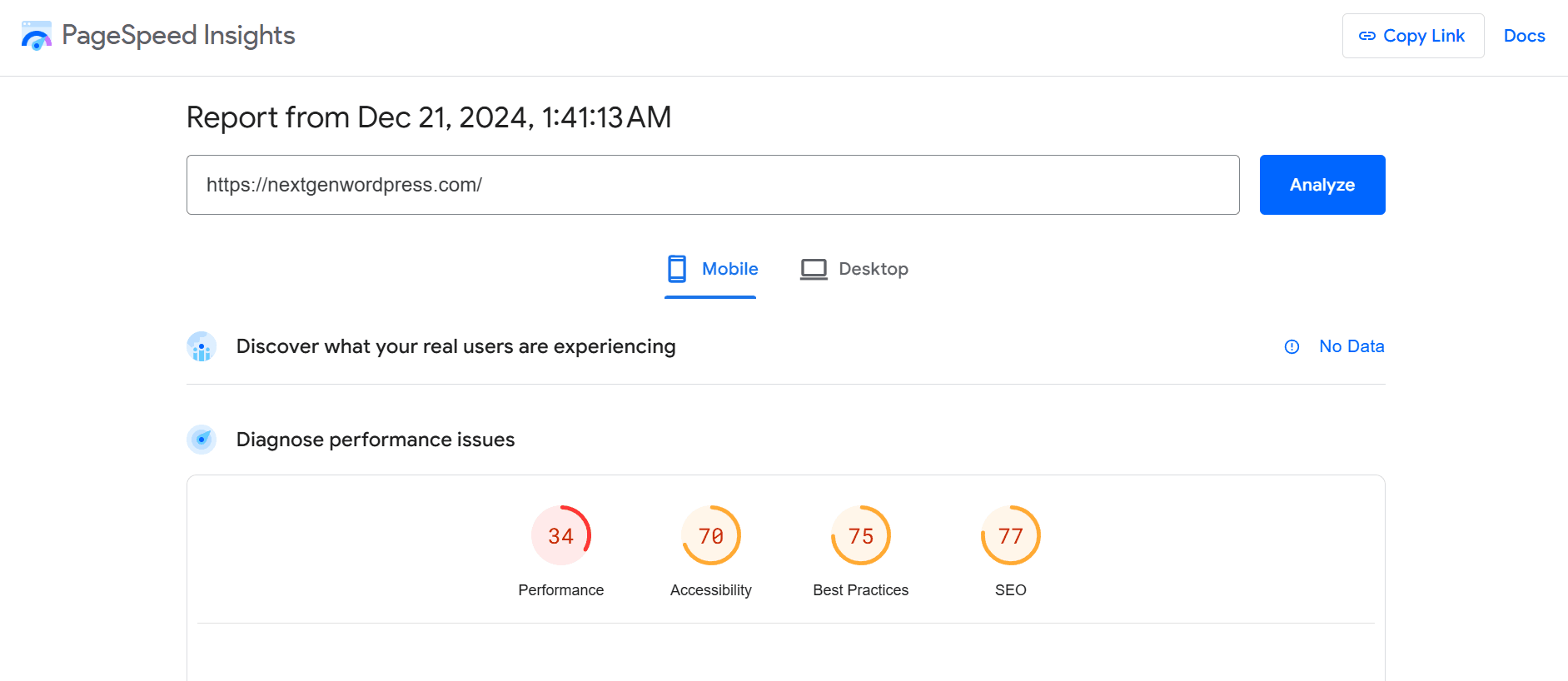This screenshot has width=1568, height=681.
Task: Click the Best Practices label
Action: 861,590
